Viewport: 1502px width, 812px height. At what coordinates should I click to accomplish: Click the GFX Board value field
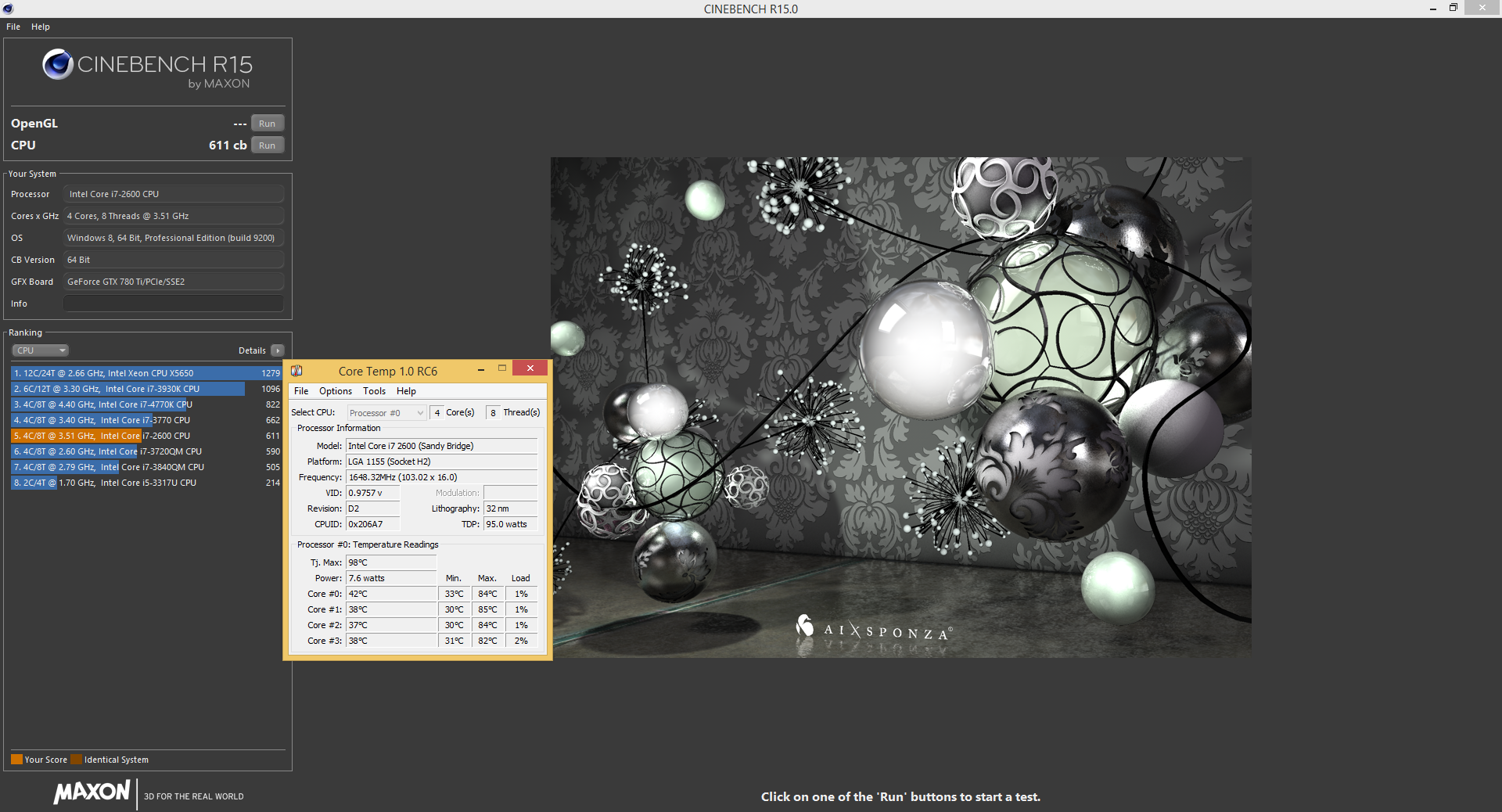click(x=174, y=282)
